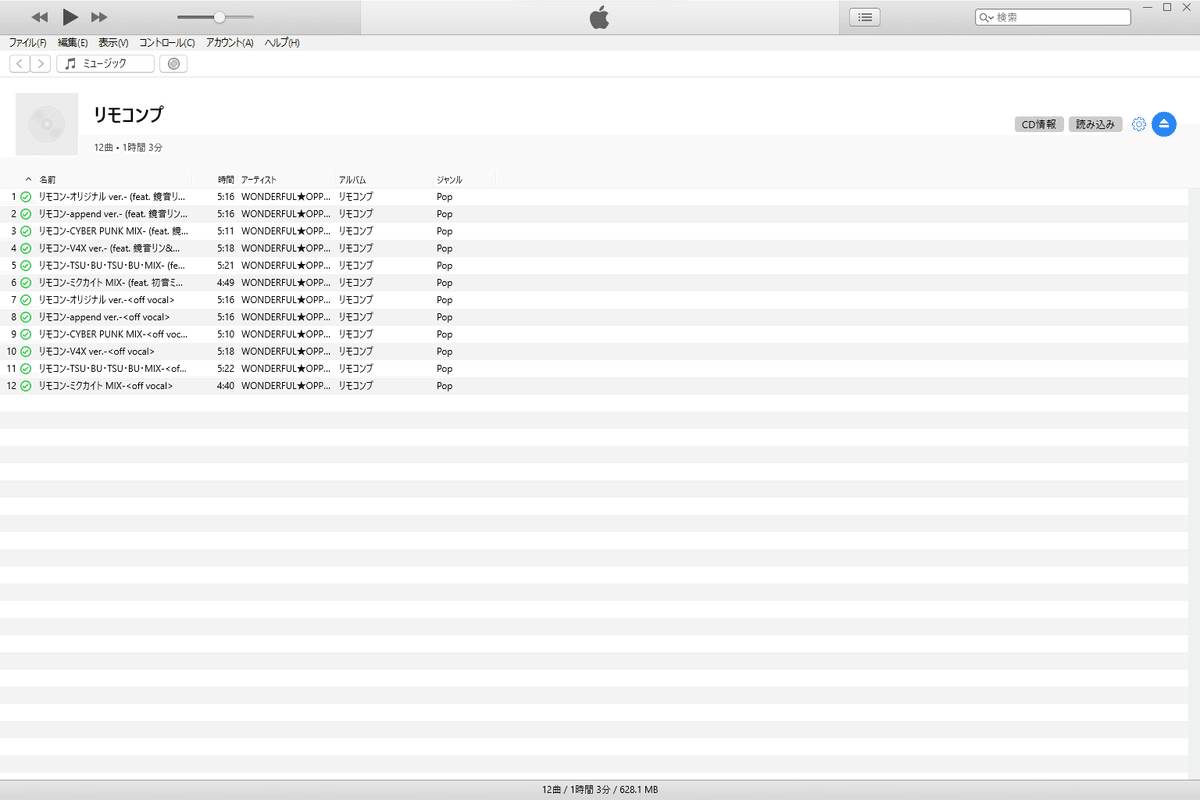Go back with the left navigation arrow
This screenshot has width=1200, height=800.
click(x=20, y=64)
